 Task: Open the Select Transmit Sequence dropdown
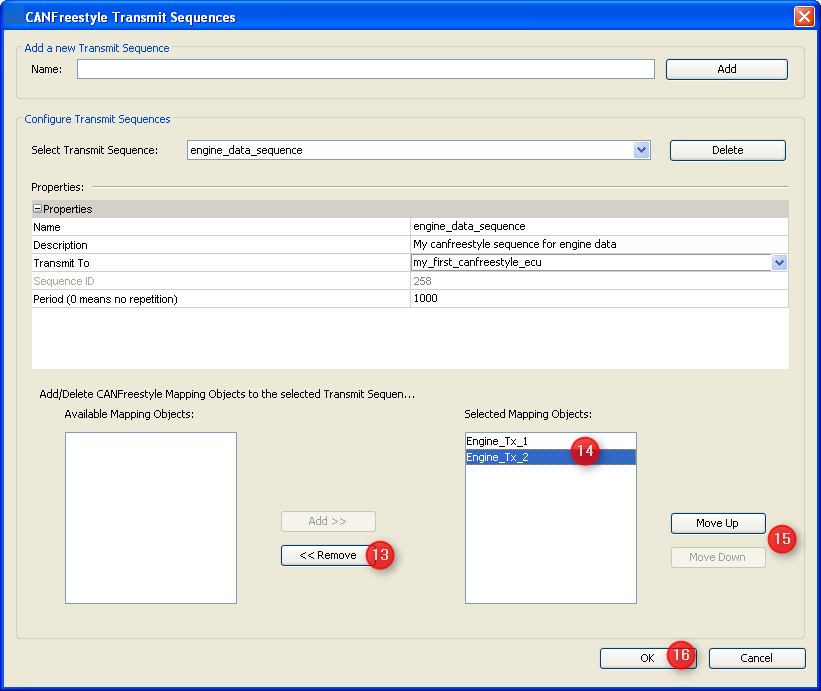tap(641, 150)
